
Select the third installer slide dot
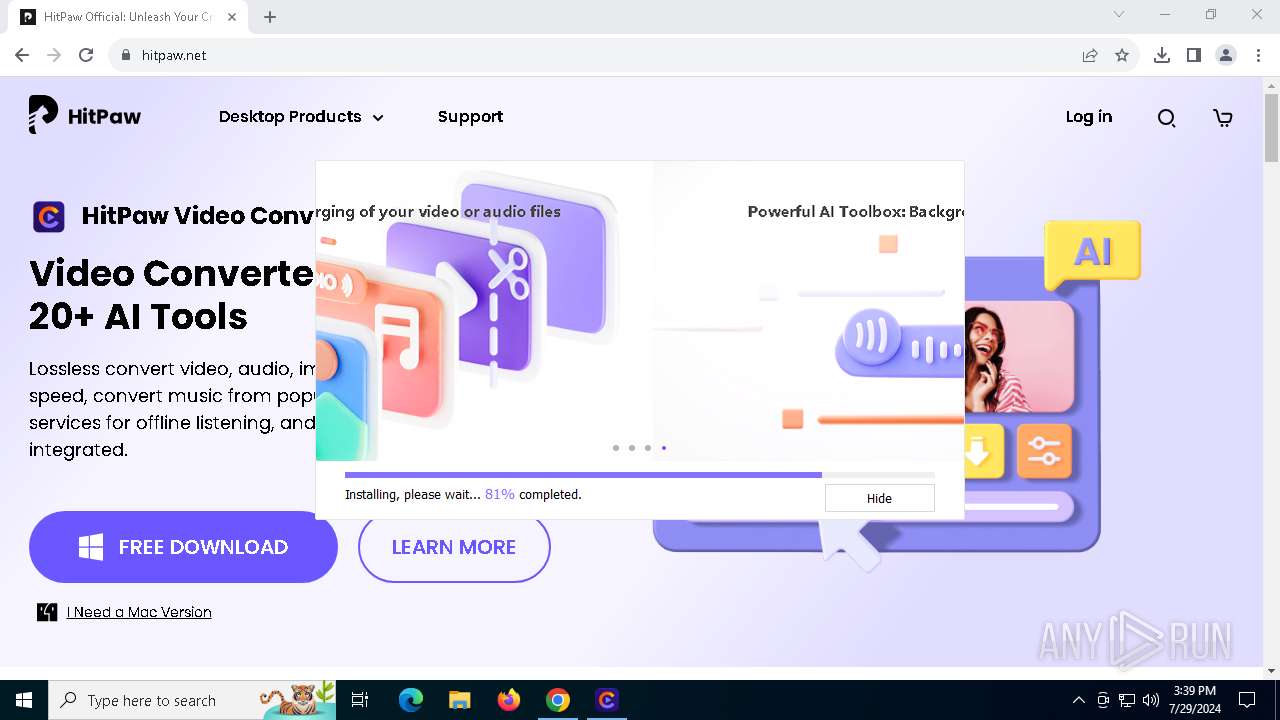pos(648,448)
